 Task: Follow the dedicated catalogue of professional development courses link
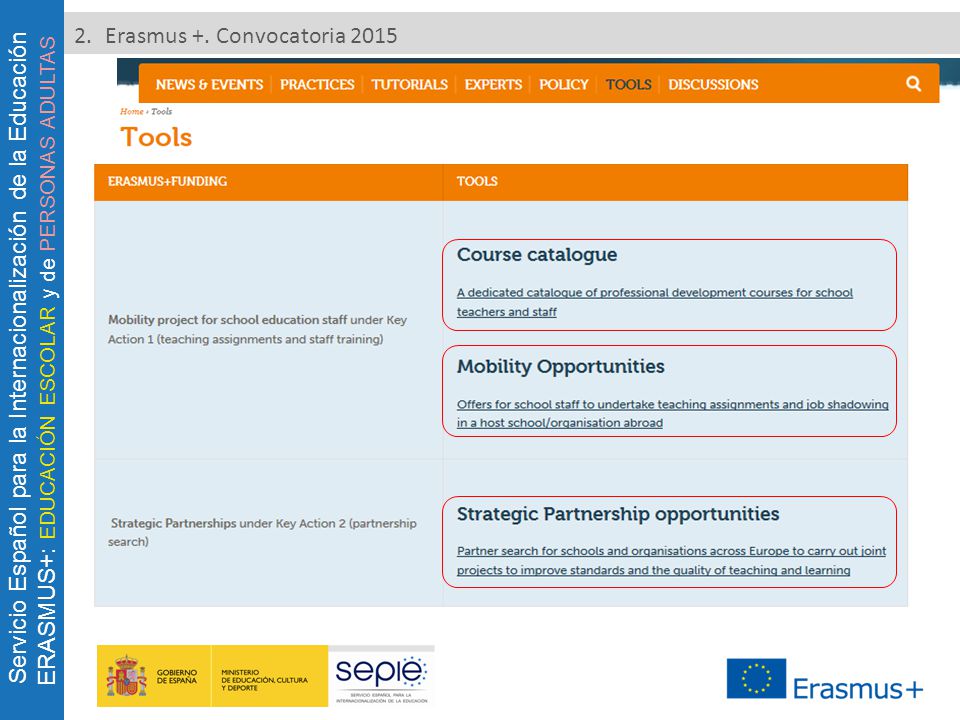[654, 302]
